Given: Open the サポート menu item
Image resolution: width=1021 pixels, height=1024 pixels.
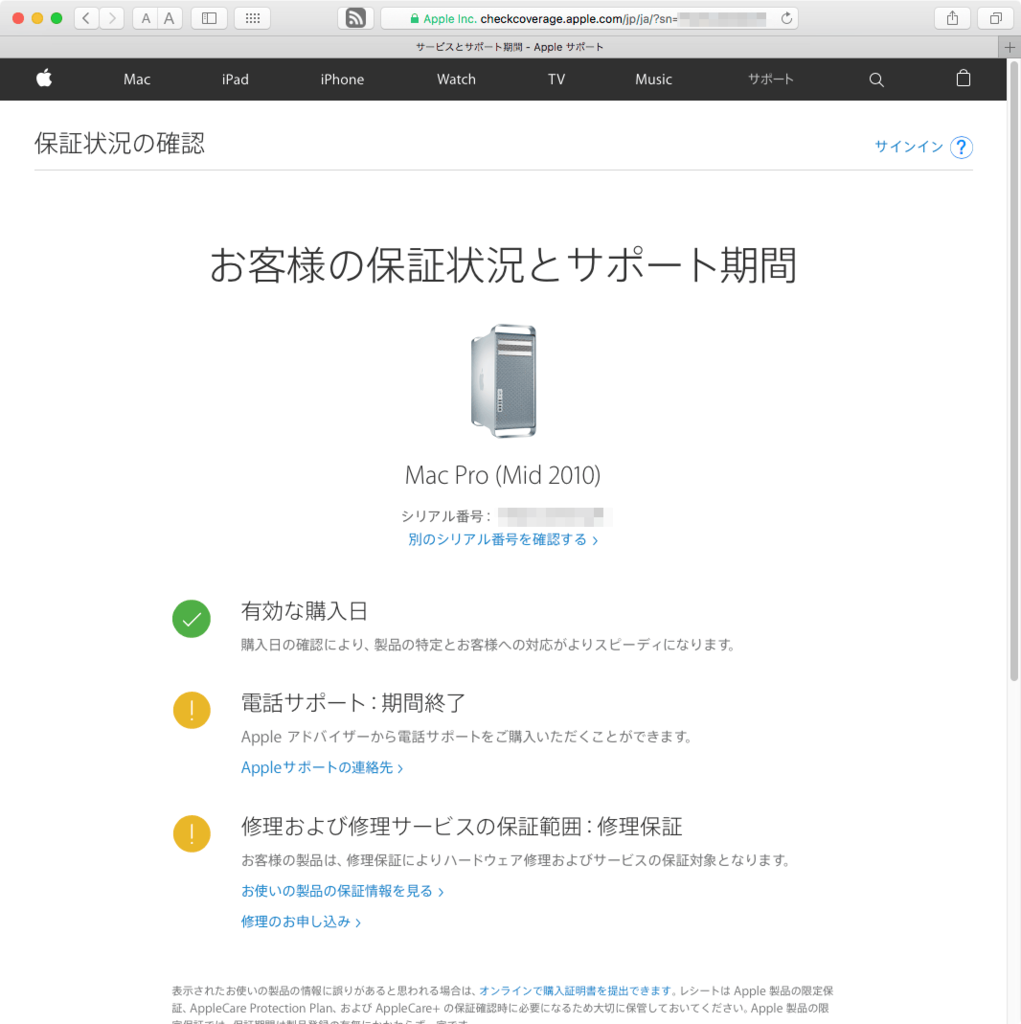Looking at the screenshot, I should 771,79.
